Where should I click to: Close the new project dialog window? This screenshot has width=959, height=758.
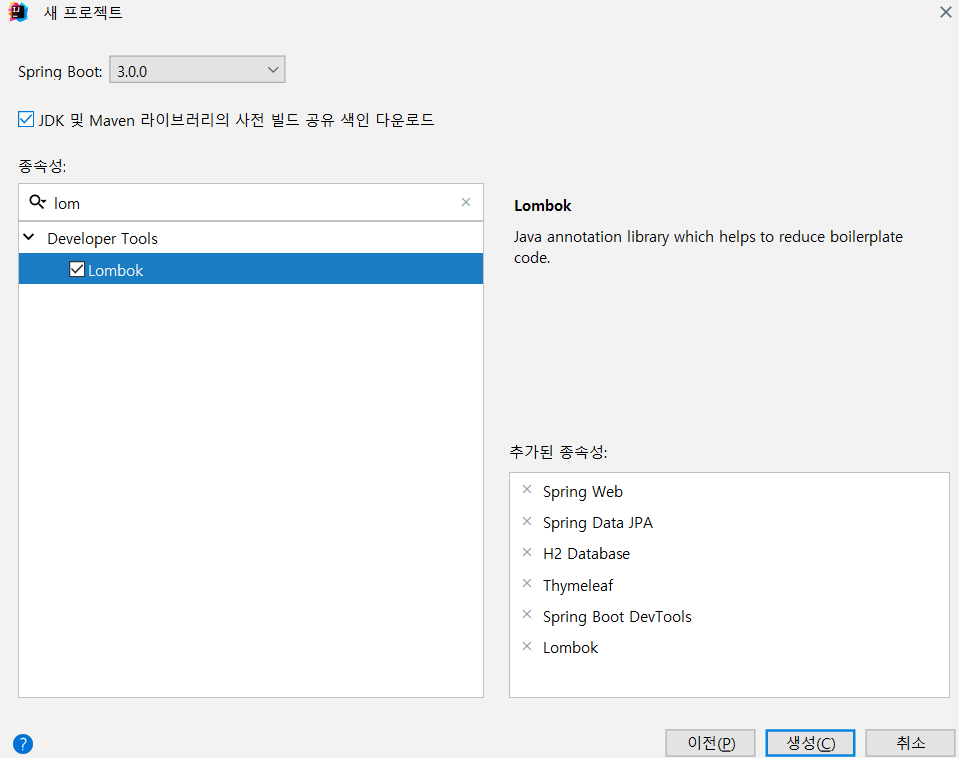tap(946, 12)
